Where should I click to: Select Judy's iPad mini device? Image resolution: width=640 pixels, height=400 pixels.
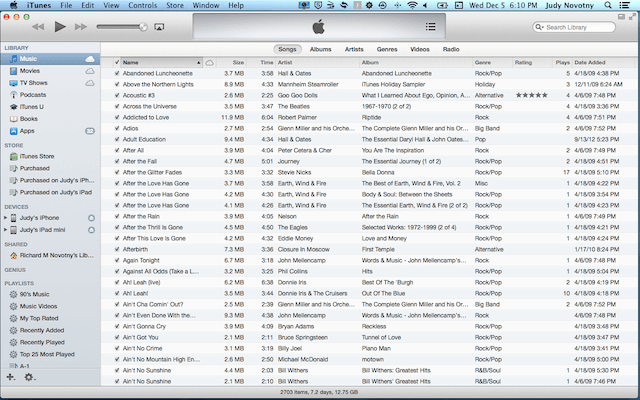tap(50, 230)
